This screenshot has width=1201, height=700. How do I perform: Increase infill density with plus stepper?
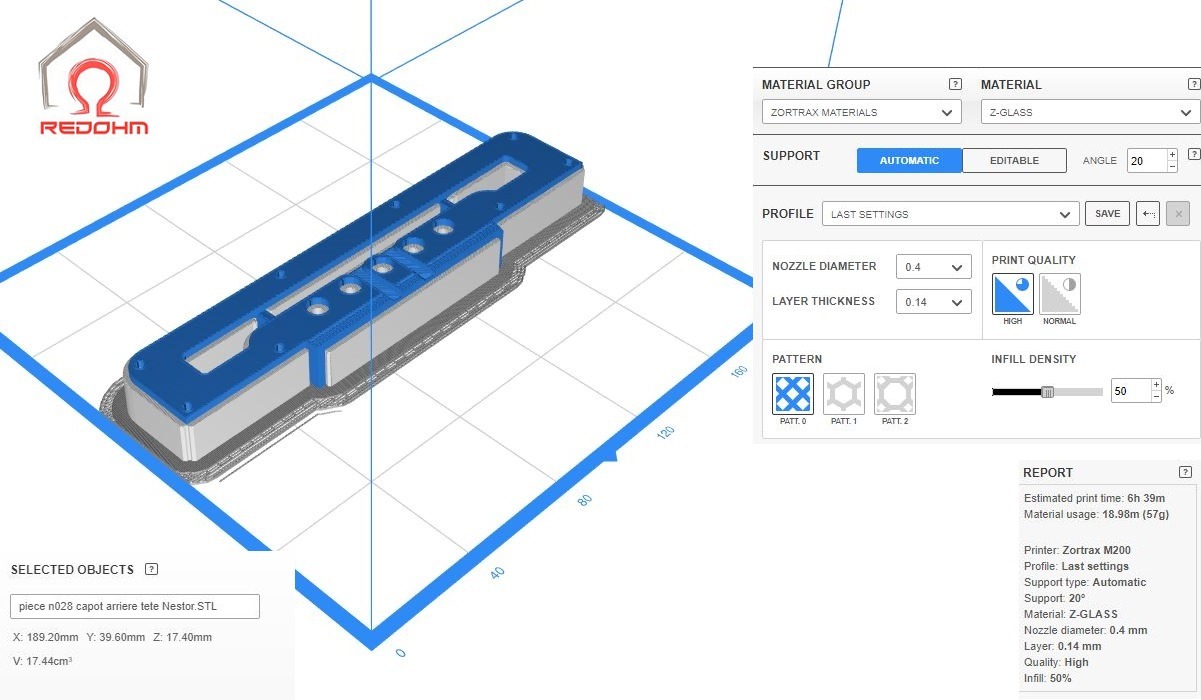click(x=1156, y=385)
